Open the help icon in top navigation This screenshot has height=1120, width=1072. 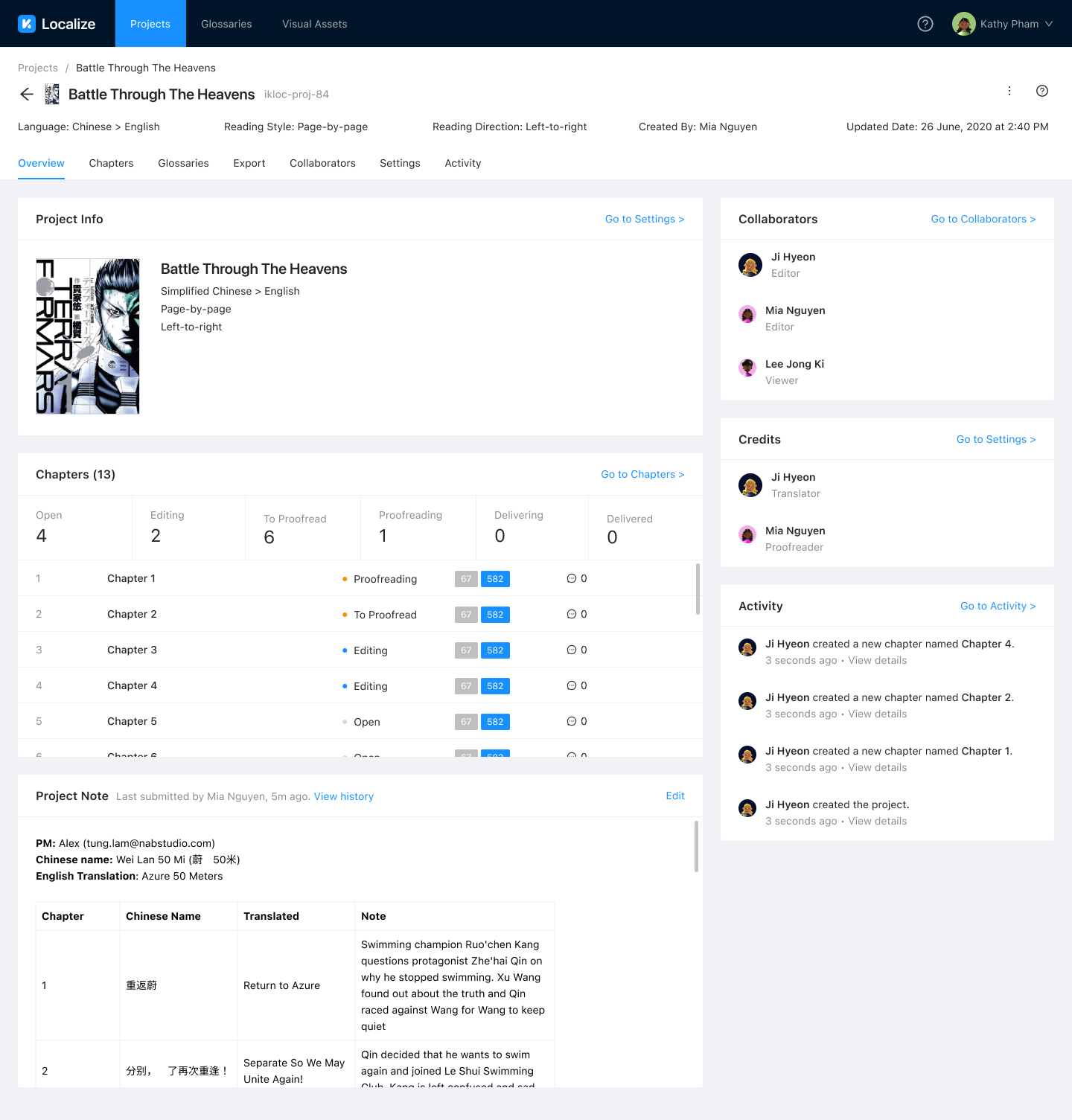click(925, 24)
